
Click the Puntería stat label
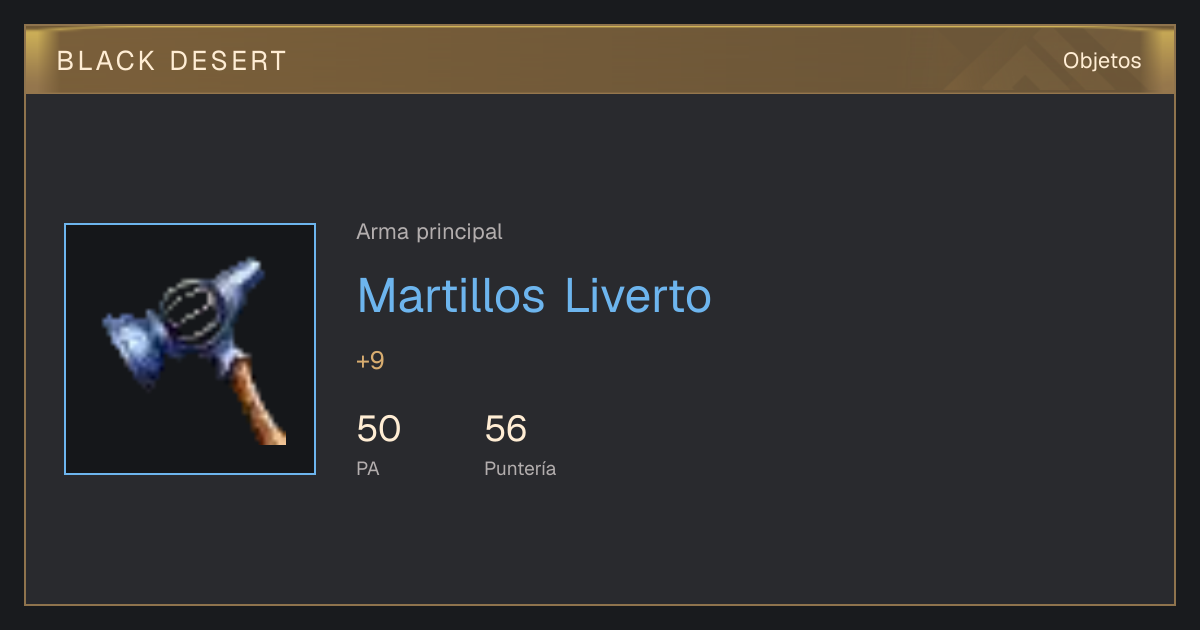[x=520, y=468]
